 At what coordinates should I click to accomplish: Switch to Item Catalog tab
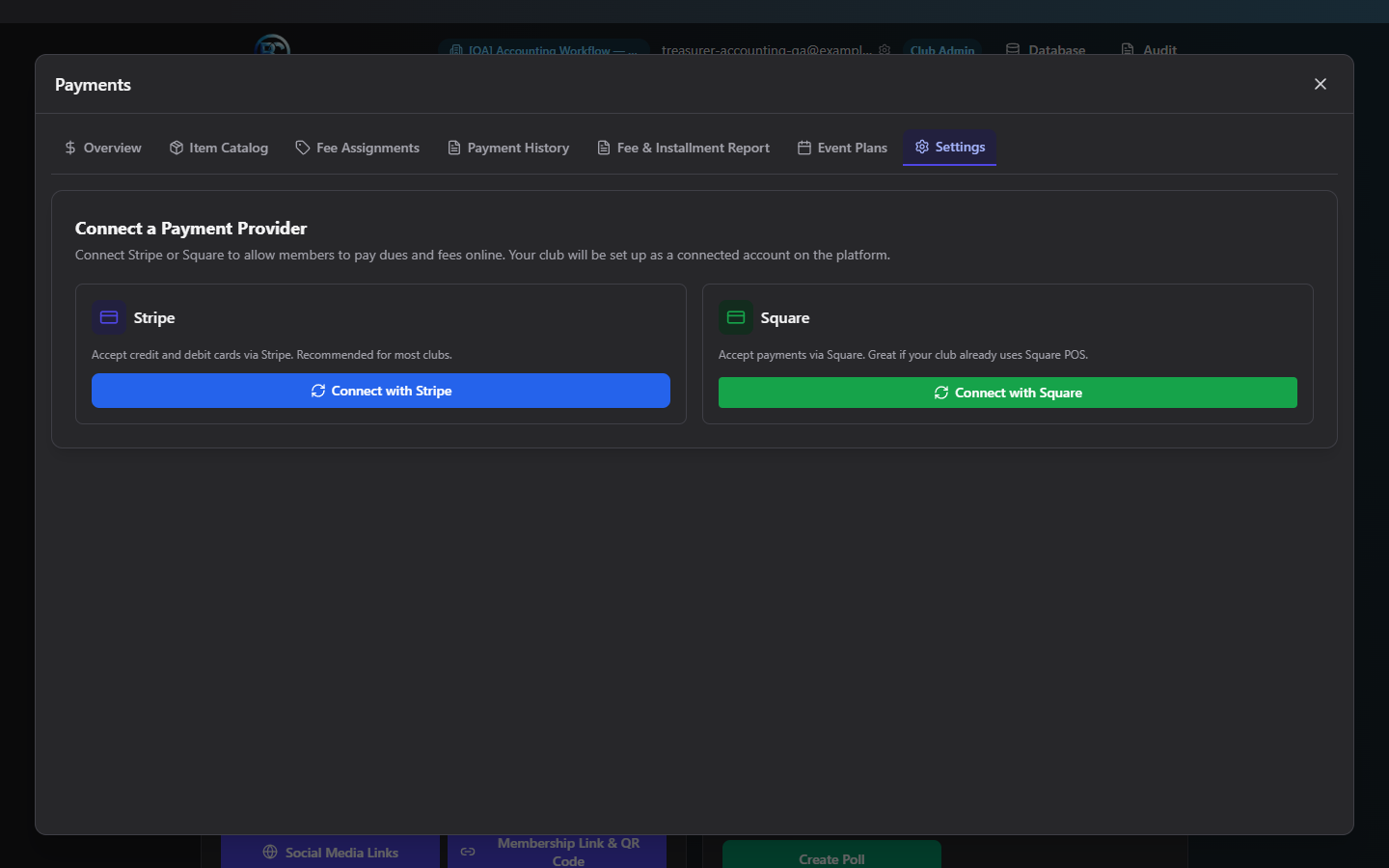click(219, 148)
